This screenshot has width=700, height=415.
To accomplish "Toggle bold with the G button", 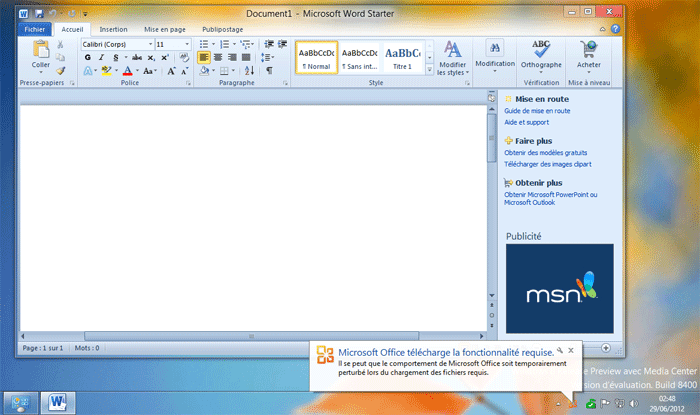I will tap(88, 58).
